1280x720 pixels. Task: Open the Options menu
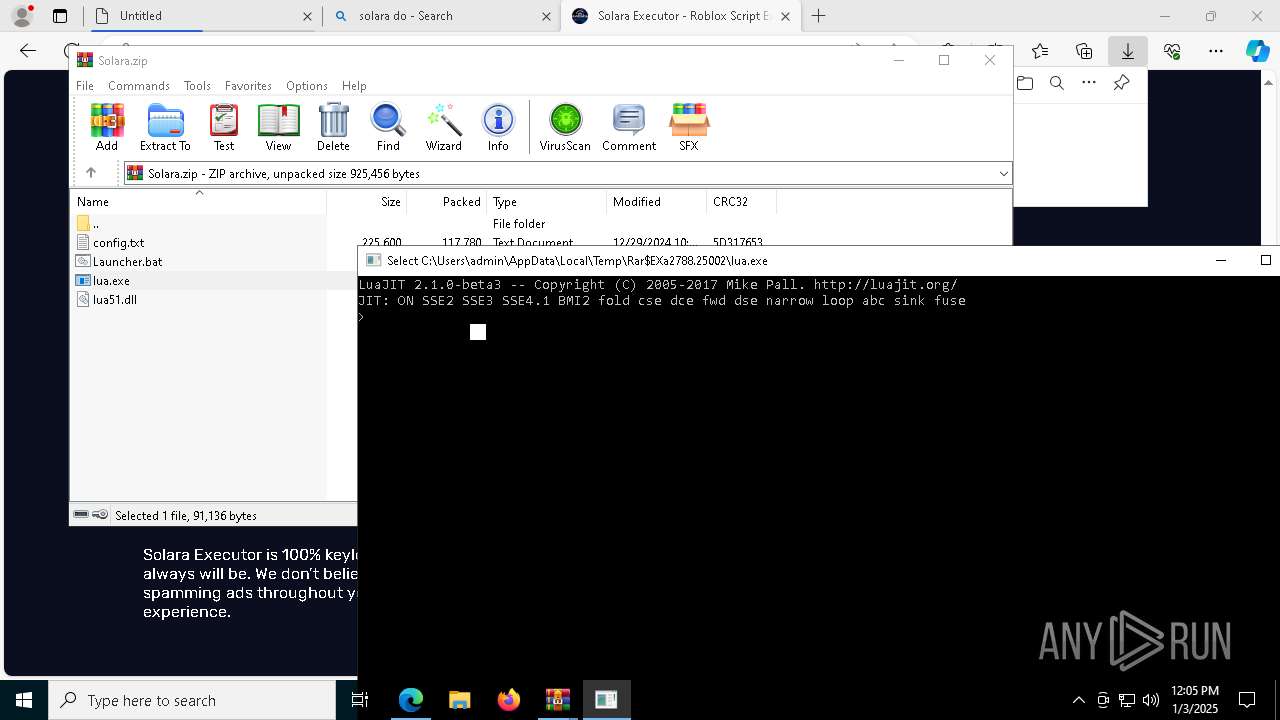point(307,86)
